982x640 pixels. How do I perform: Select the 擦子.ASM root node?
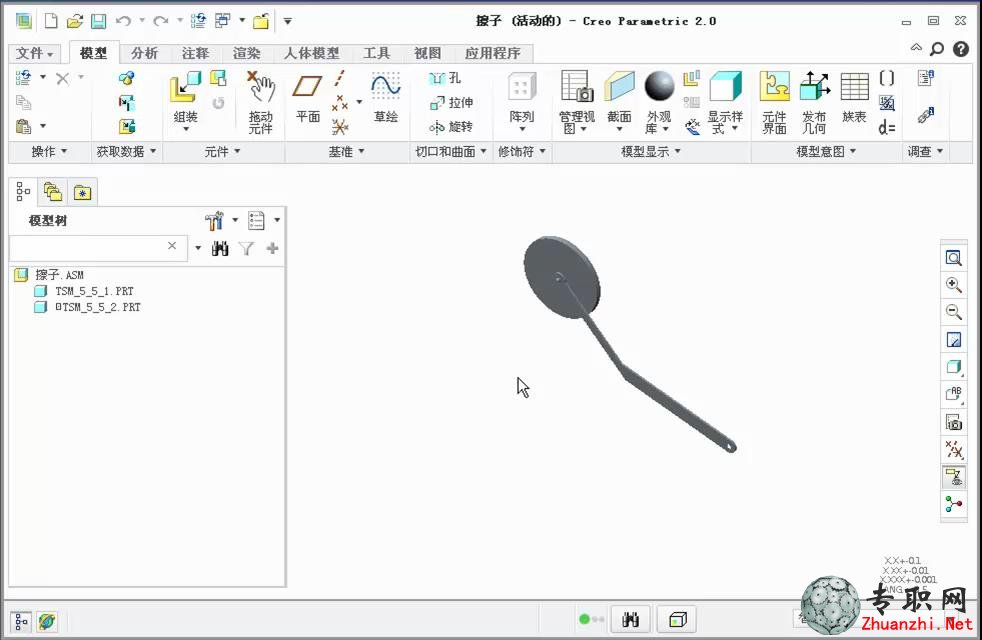(x=49, y=275)
